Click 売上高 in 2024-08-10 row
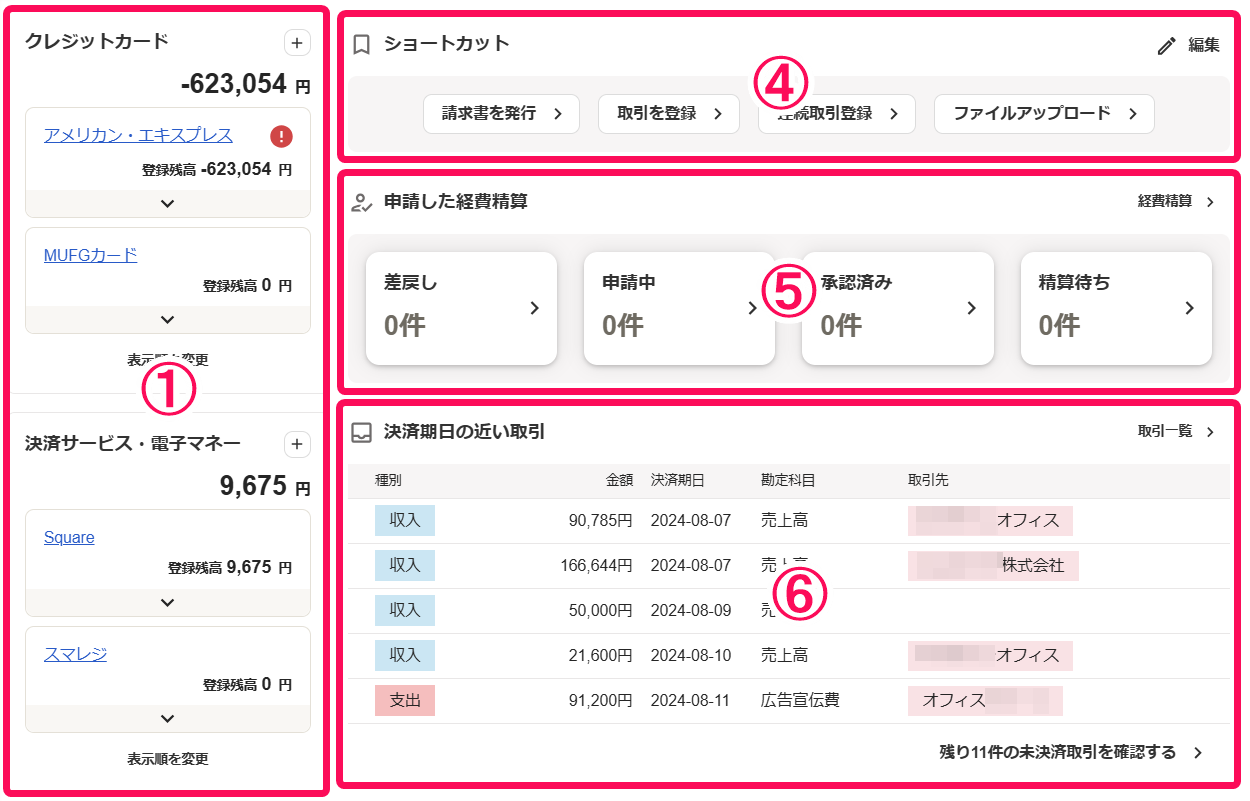This screenshot has height=801, width=1250. [784, 655]
